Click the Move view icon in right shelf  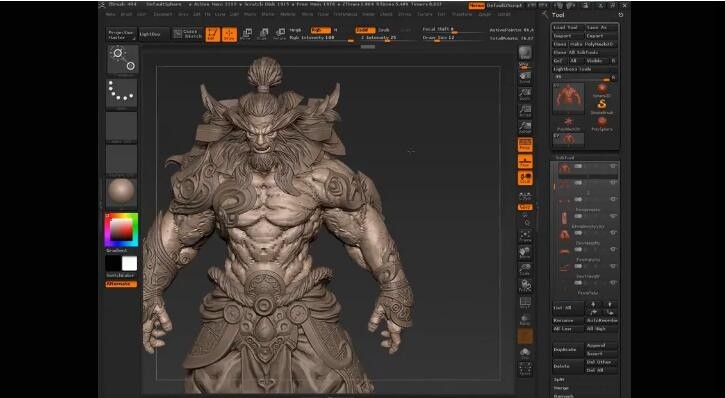click(x=525, y=253)
